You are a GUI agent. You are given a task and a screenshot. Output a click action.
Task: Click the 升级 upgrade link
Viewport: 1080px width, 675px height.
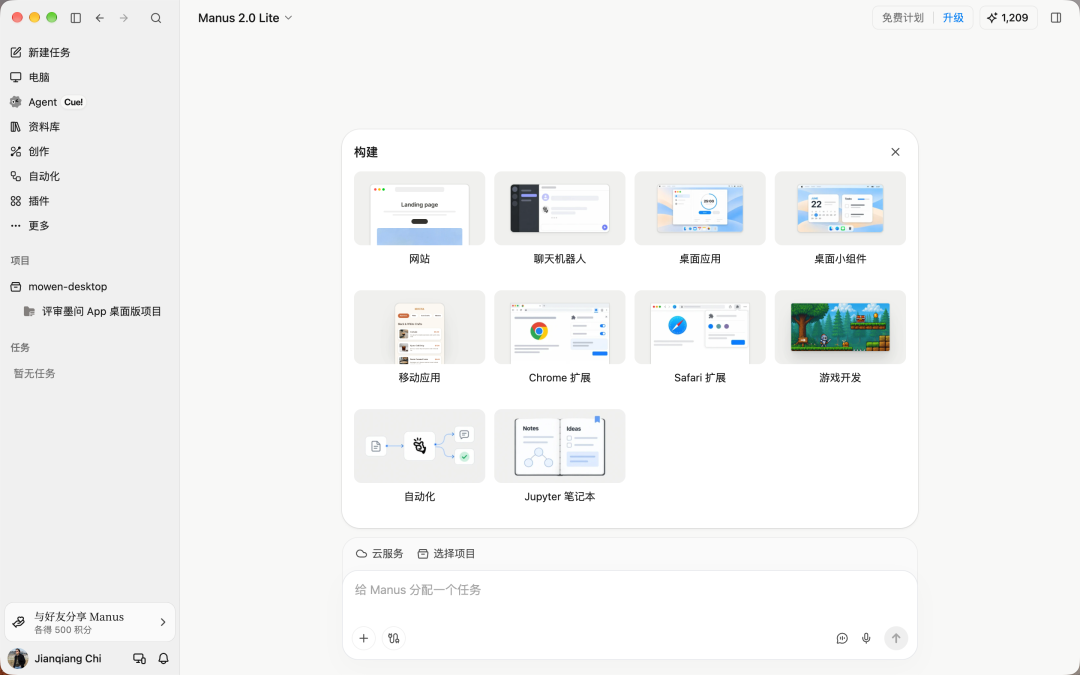click(x=953, y=18)
